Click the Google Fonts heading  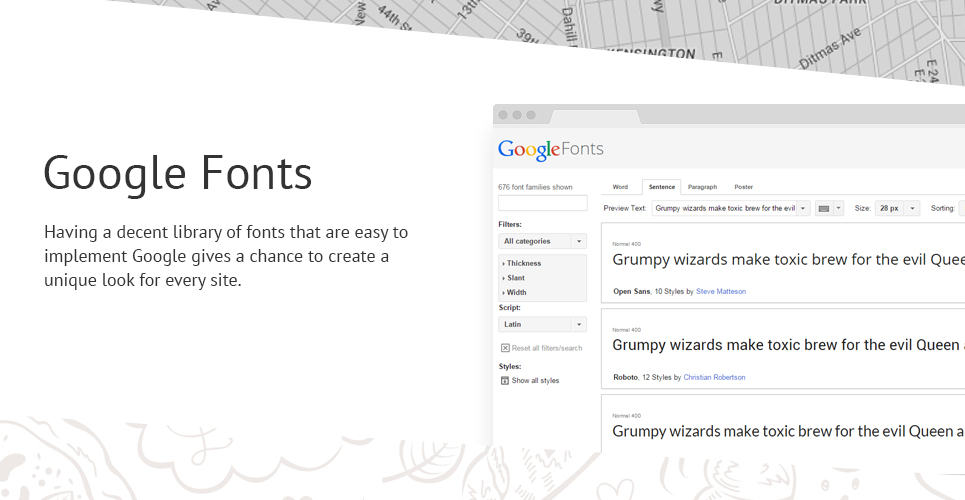(x=178, y=174)
